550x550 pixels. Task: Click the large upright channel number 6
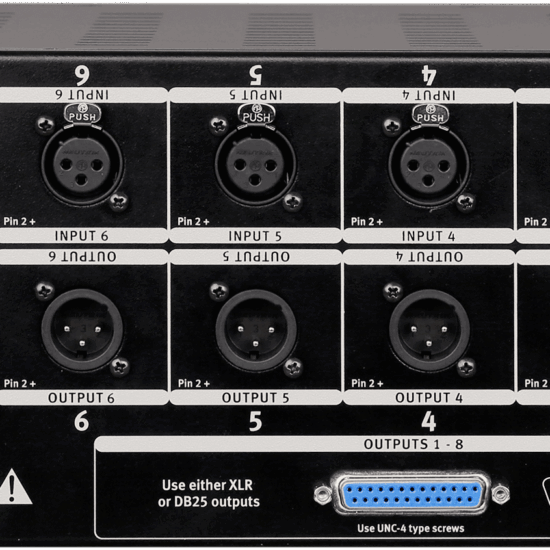(82, 421)
